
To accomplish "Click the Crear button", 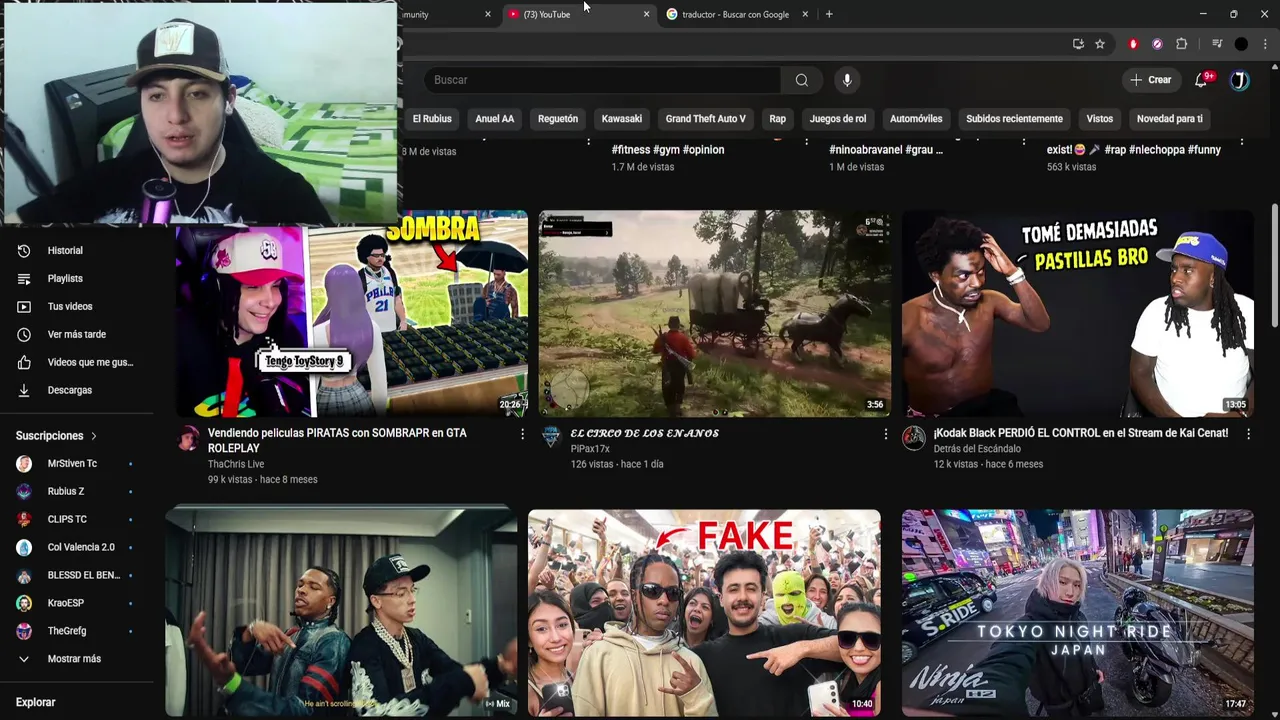I will pos(1151,80).
